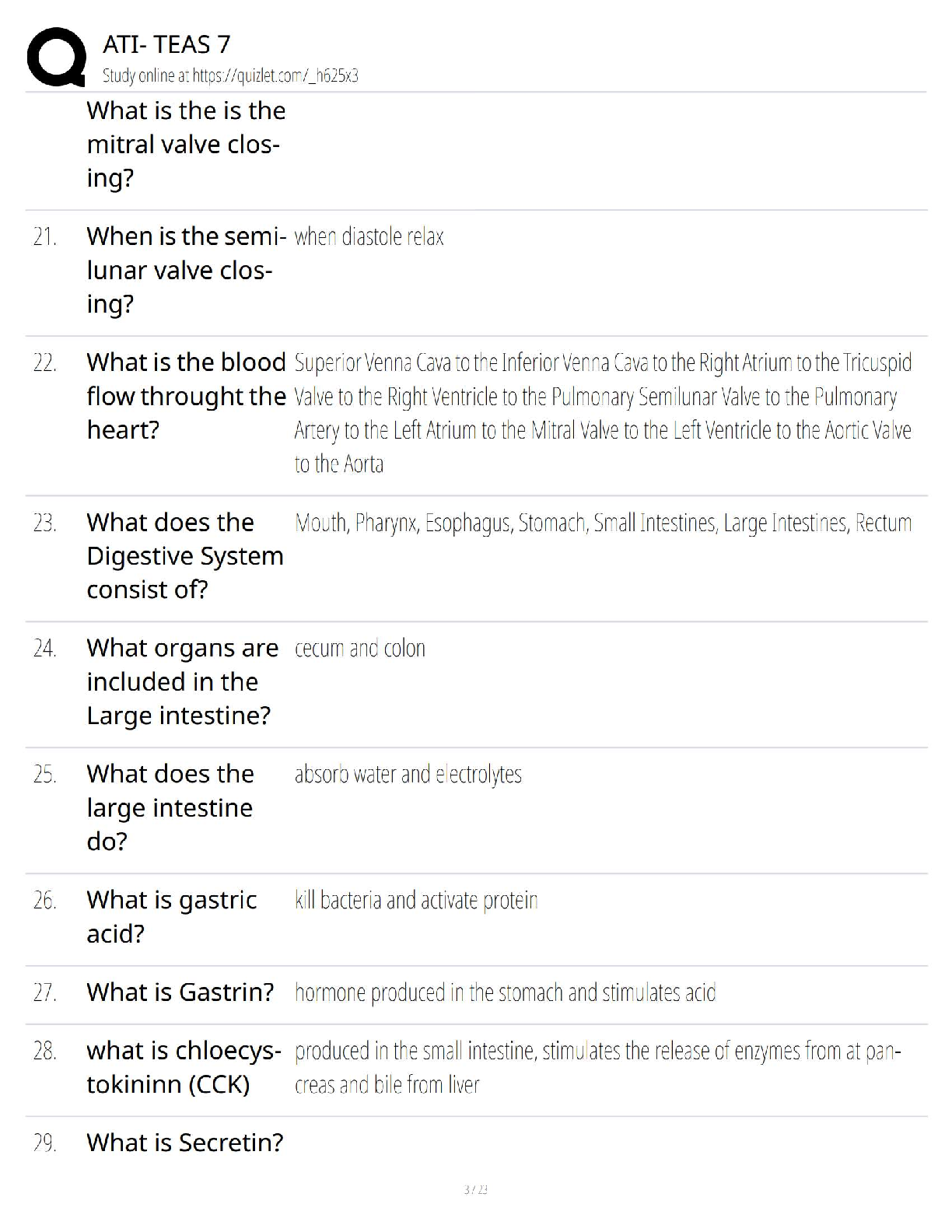This screenshot has width=952, height=1232.
Task: Select the Digestive System question
Action: coord(185,555)
